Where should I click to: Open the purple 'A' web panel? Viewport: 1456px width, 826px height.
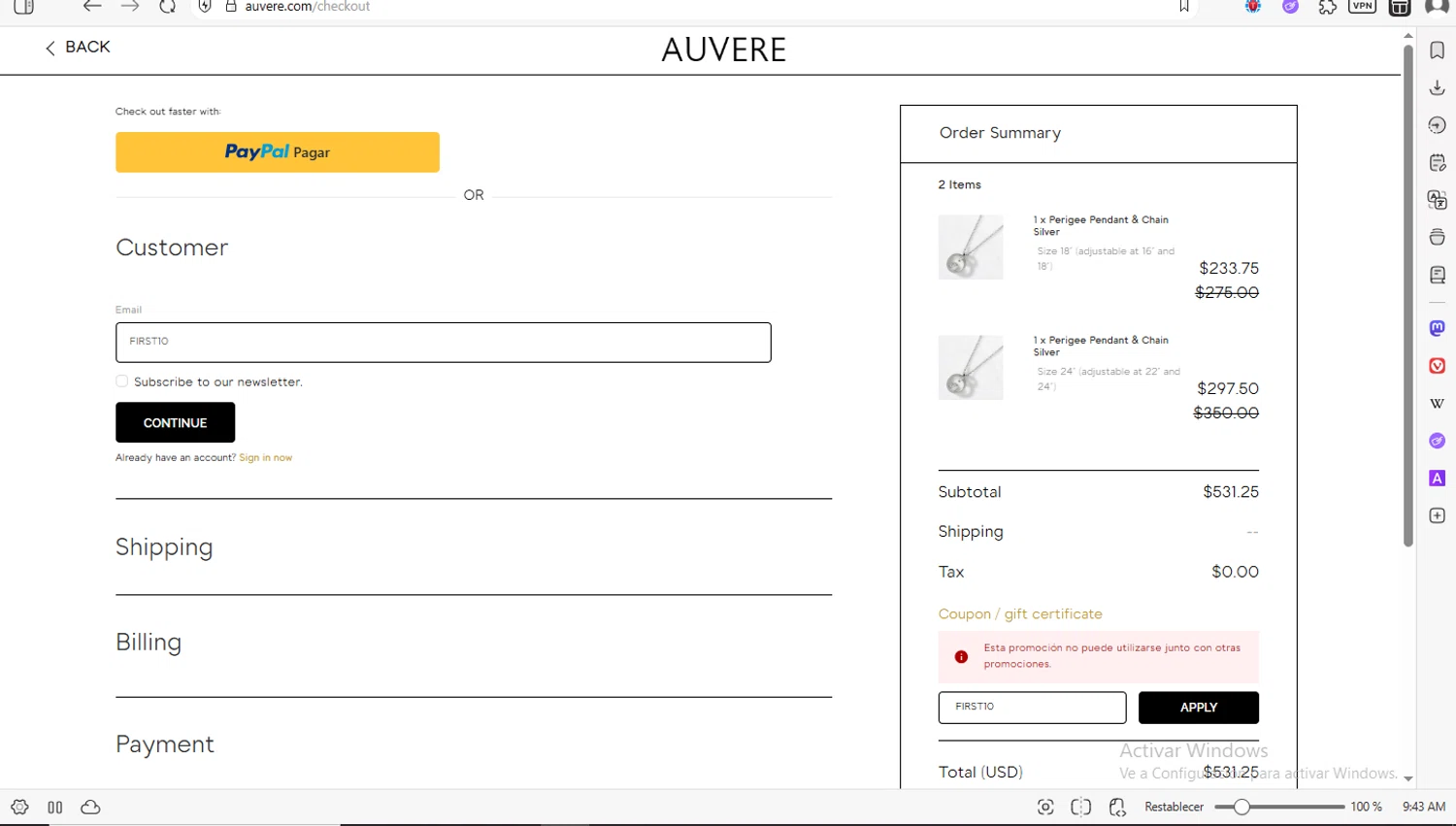pyautogui.click(x=1438, y=478)
